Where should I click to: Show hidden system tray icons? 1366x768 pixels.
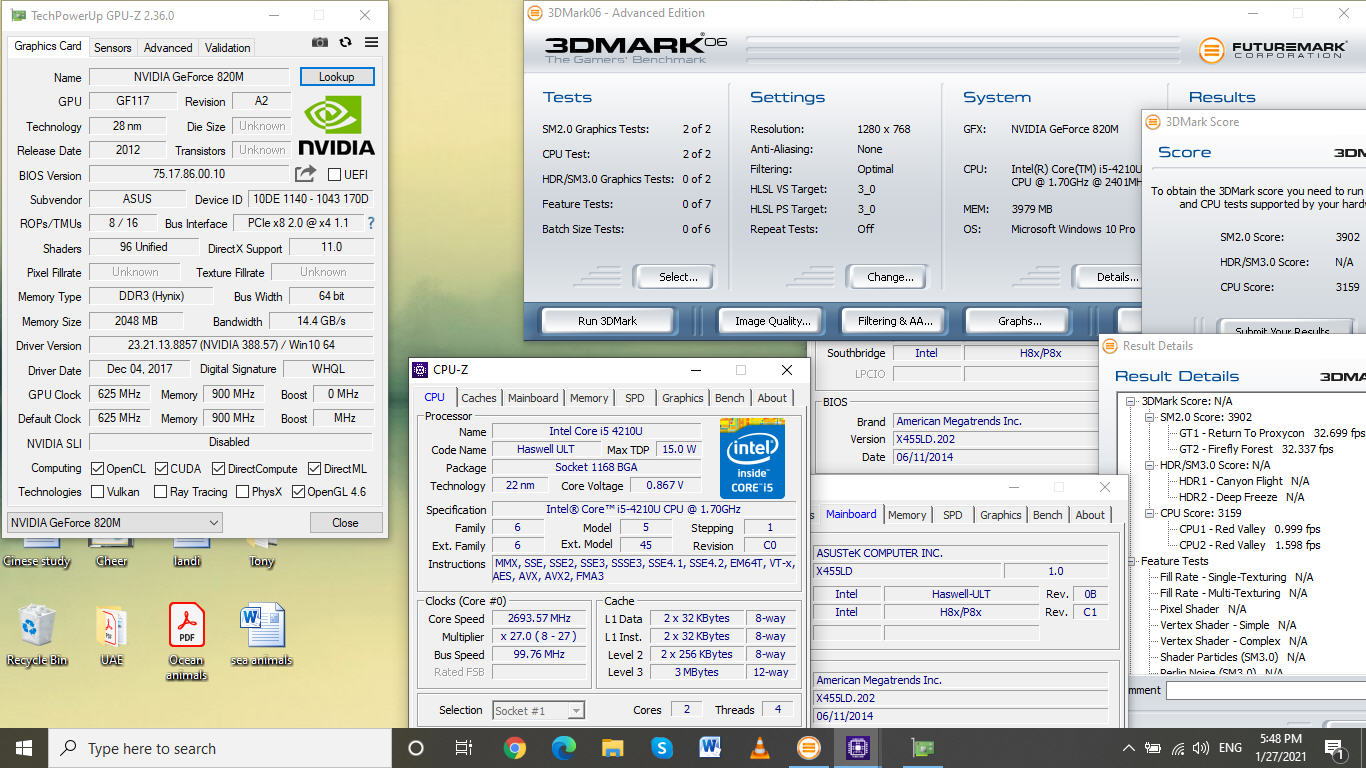[x=1129, y=748]
